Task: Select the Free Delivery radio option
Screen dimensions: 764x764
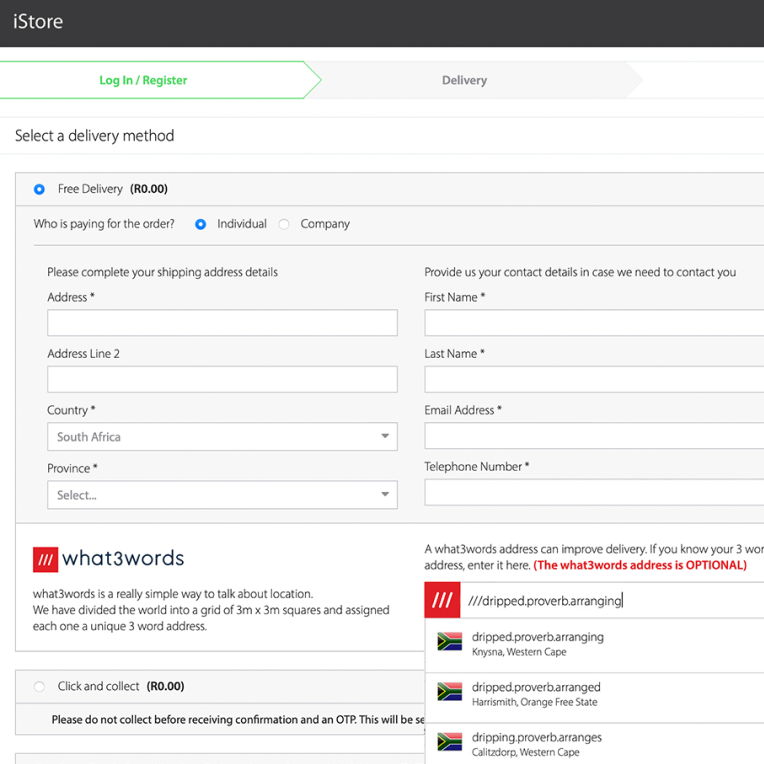Action: tap(39, 189)
